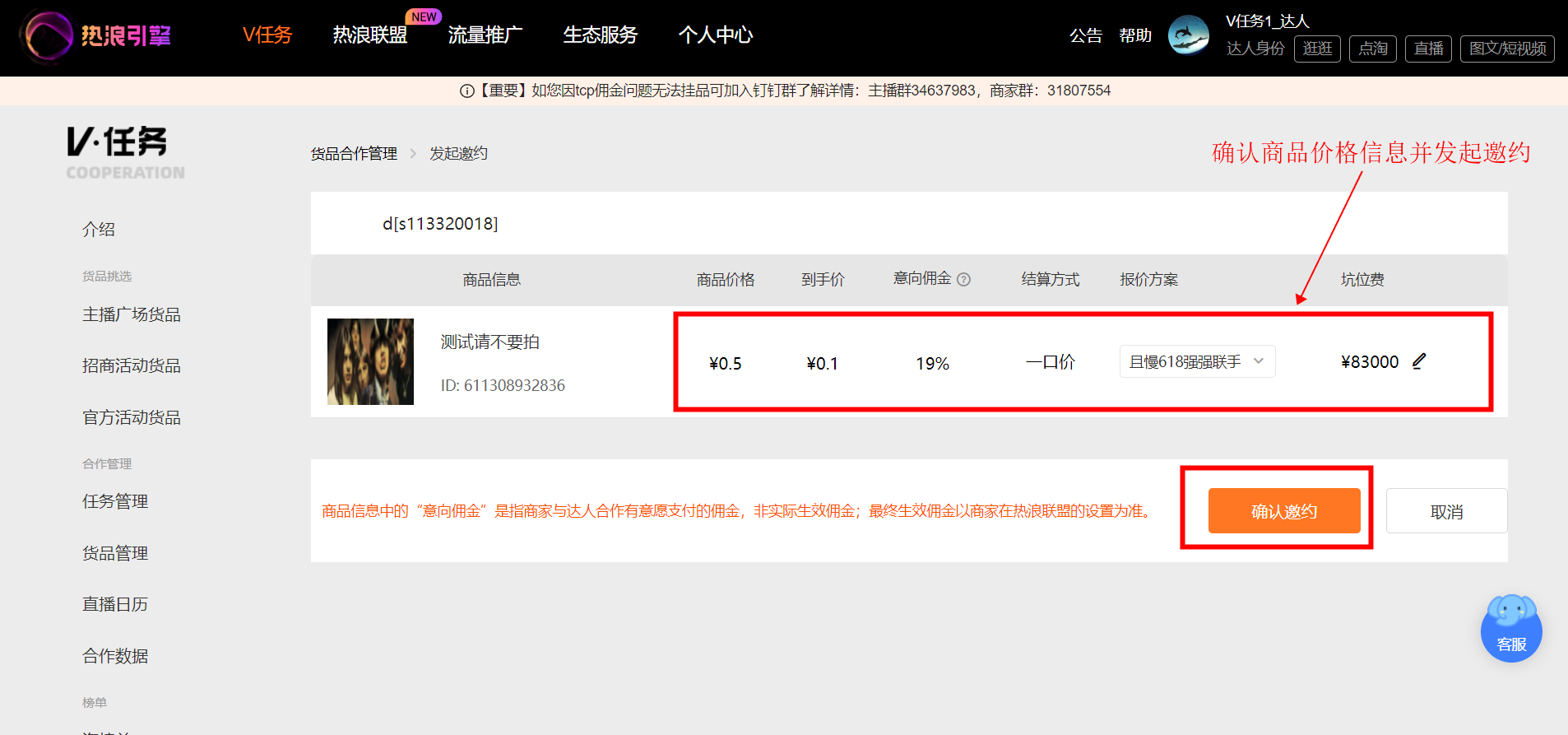This screenshot has width=1568, height=735.
Task: Confirm with the 确认邀约 button
Action: click(x=1284, y=510)
